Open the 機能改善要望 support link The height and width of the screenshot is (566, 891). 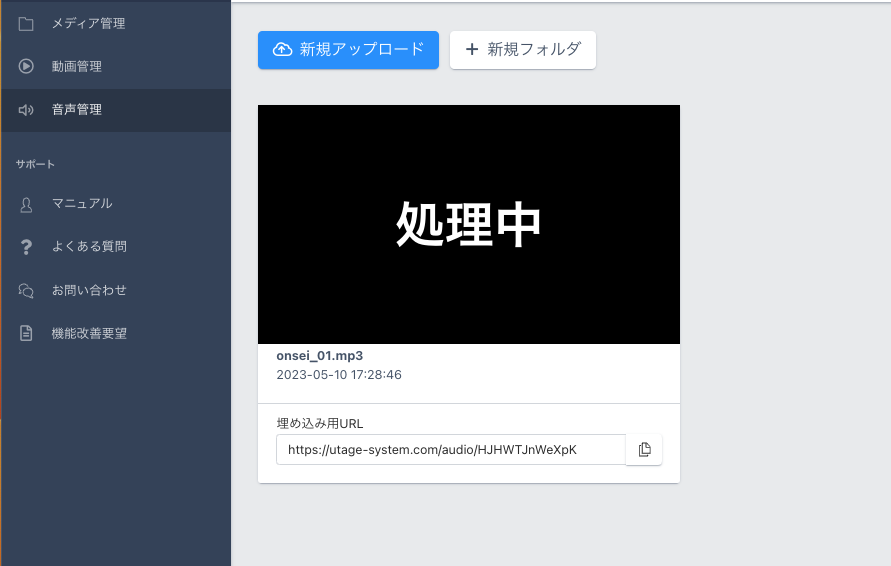coord(89,334)
